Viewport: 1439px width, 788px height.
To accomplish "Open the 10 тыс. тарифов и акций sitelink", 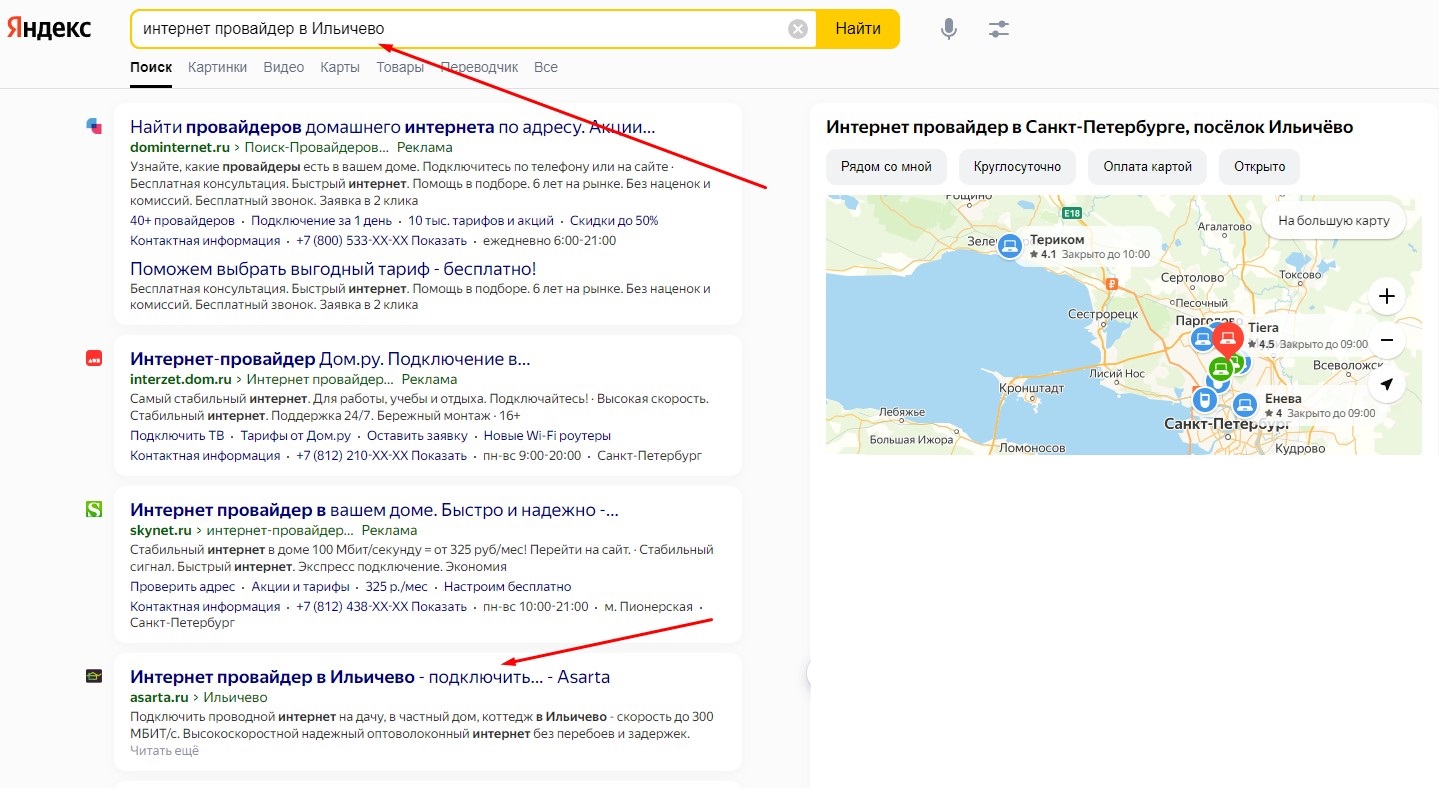I will point(480,220).
